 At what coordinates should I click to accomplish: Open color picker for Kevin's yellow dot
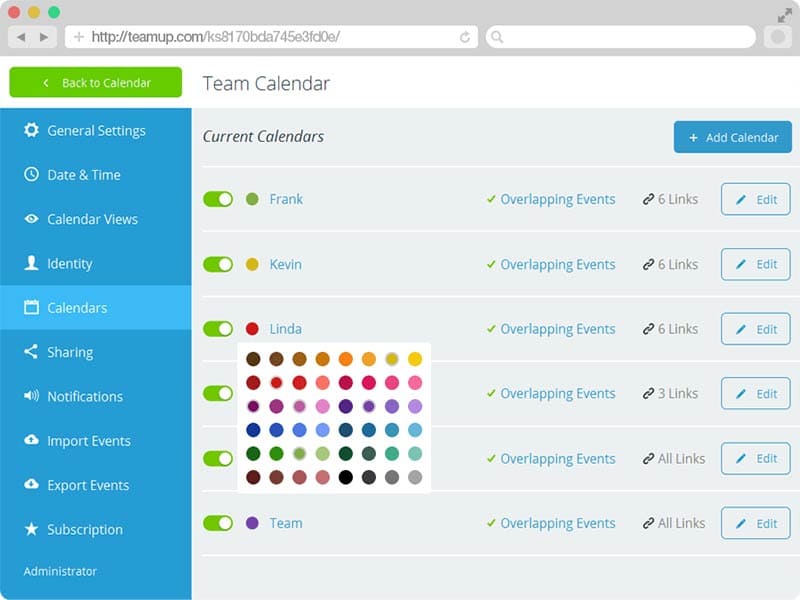tap(252, 264)
